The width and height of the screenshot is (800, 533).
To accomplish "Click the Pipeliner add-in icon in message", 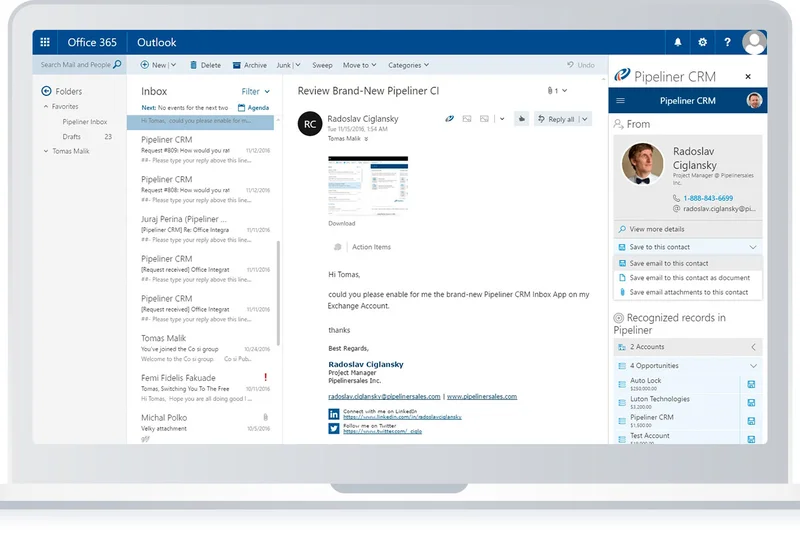I will pyautogui.click(x=449, y=119).
